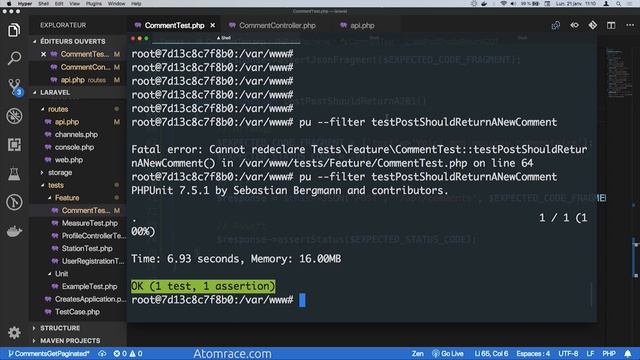Change encoding via UTF-8 in status bar
The image size is (640, 360).
(568, 353)
